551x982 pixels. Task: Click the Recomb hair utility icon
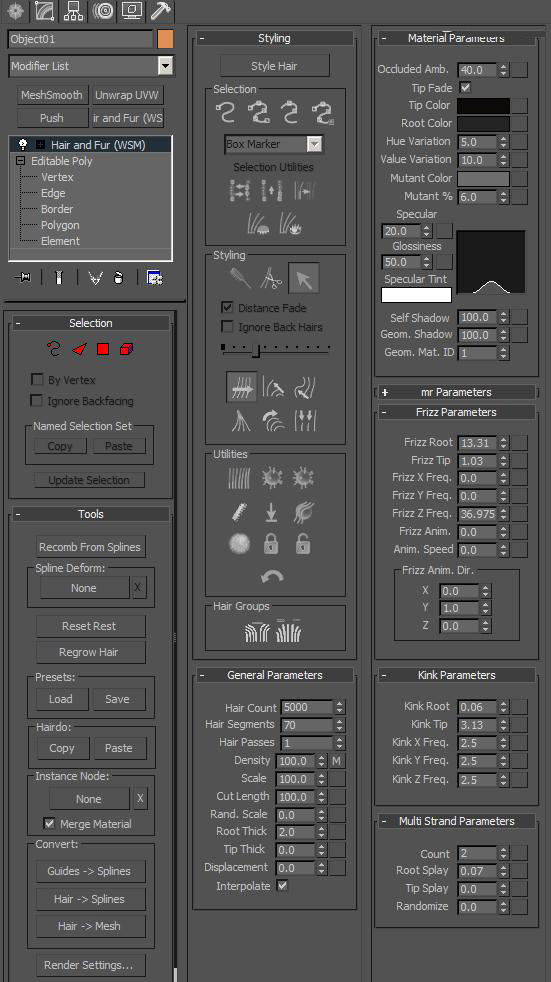(x=239, y=512)
